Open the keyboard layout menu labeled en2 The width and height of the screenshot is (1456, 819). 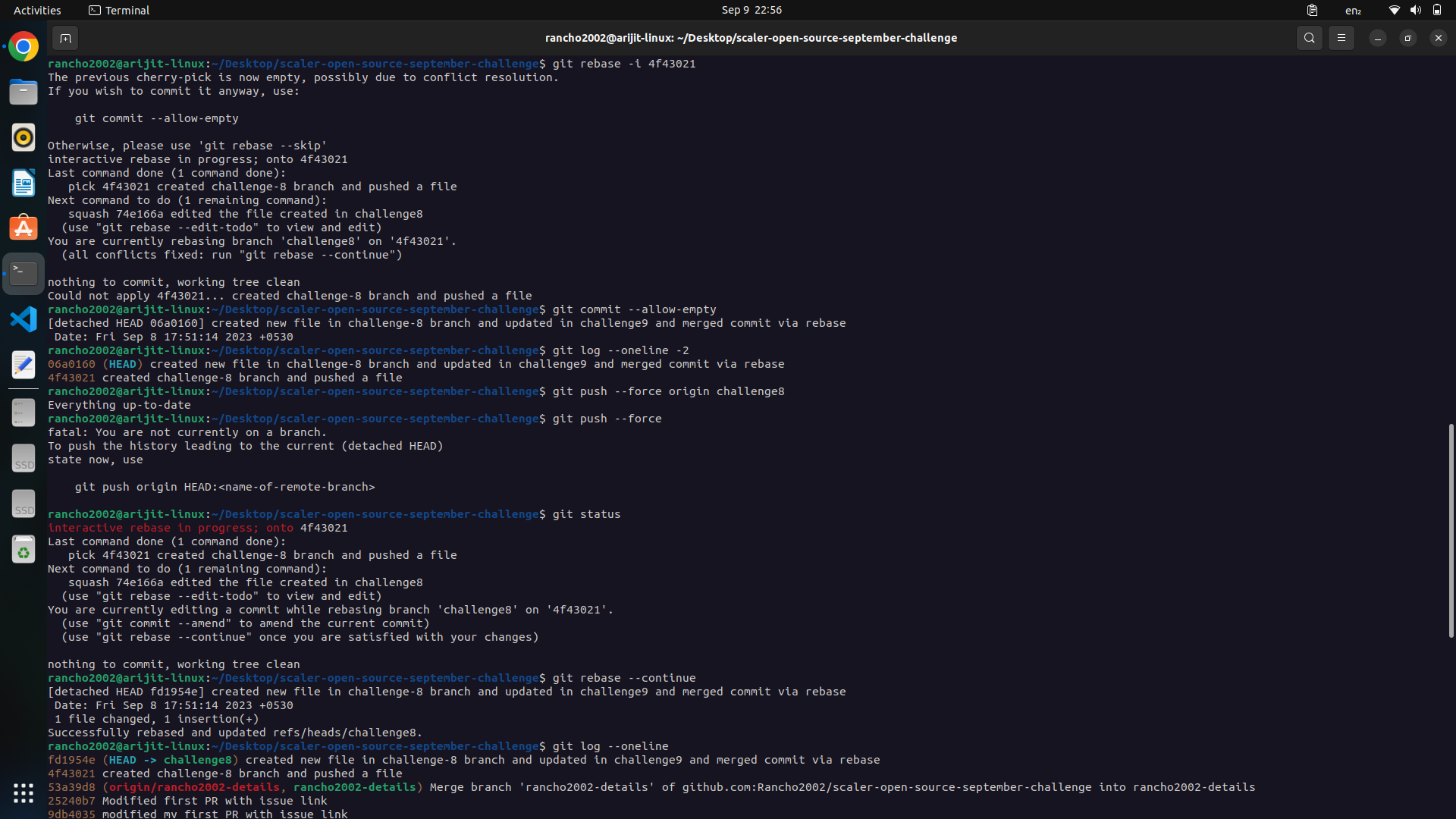(x=1353, y=11)
